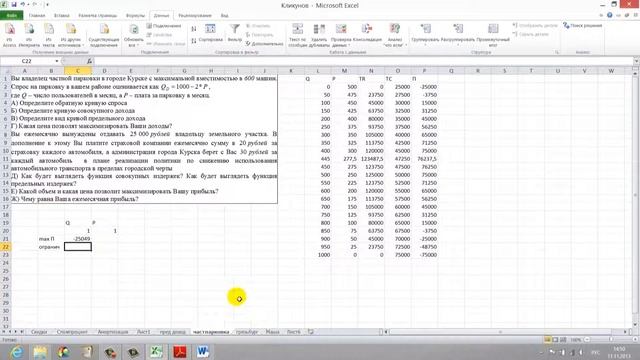Click vertical scrollbar down arrow
640x360 pixels.
click(636, 325)
